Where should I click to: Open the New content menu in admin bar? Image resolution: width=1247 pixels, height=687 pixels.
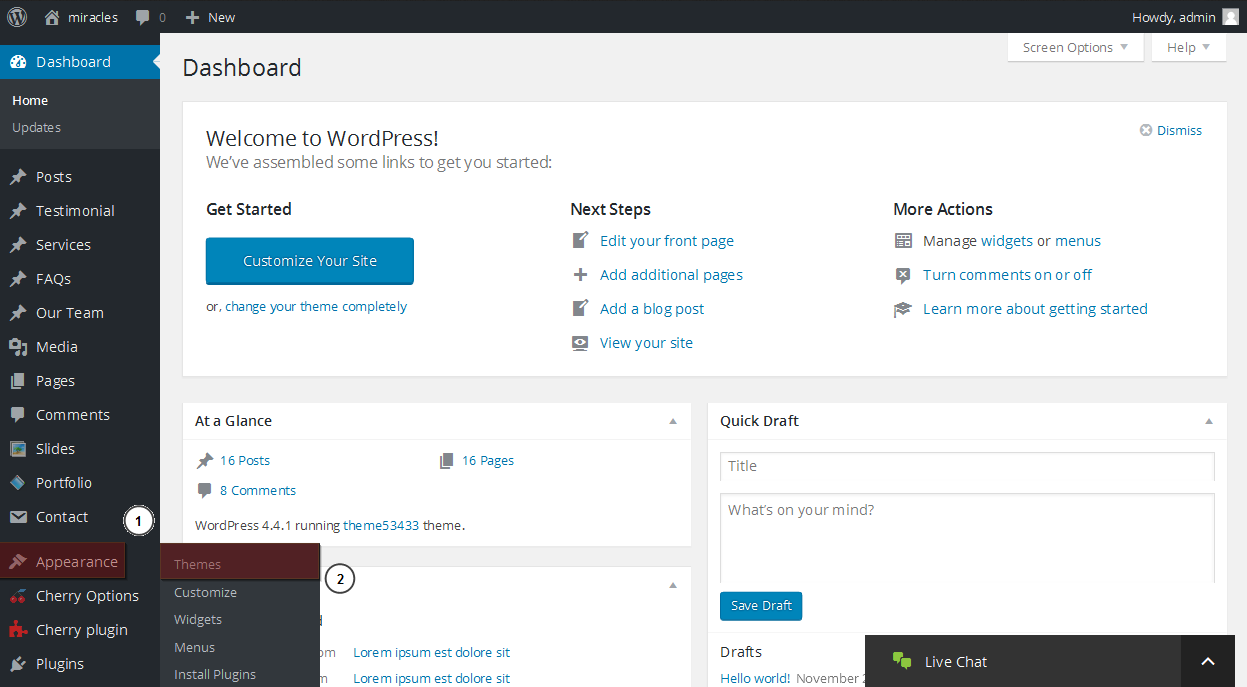pos(210,17)
